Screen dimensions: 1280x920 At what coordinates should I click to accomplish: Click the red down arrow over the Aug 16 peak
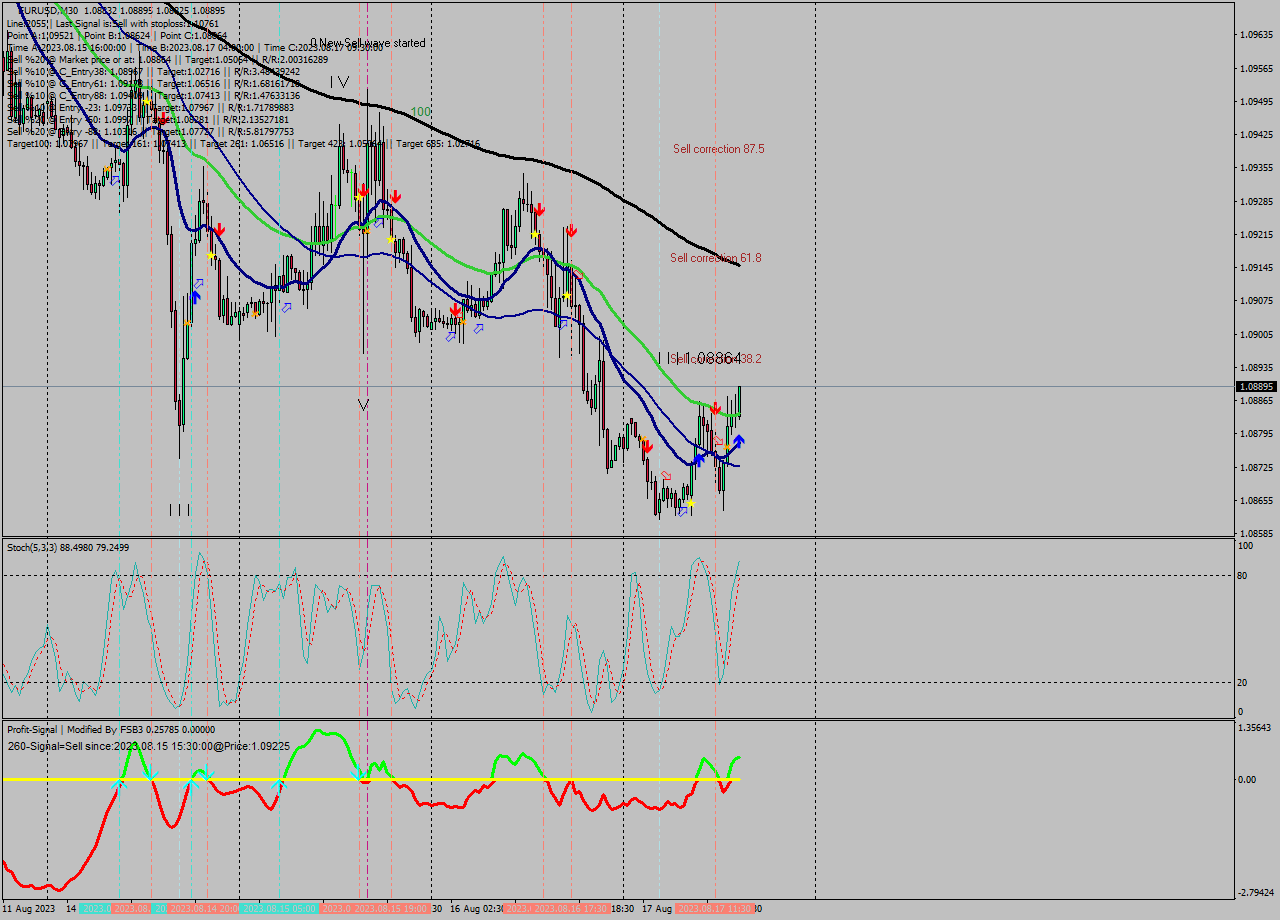(540, 210)
